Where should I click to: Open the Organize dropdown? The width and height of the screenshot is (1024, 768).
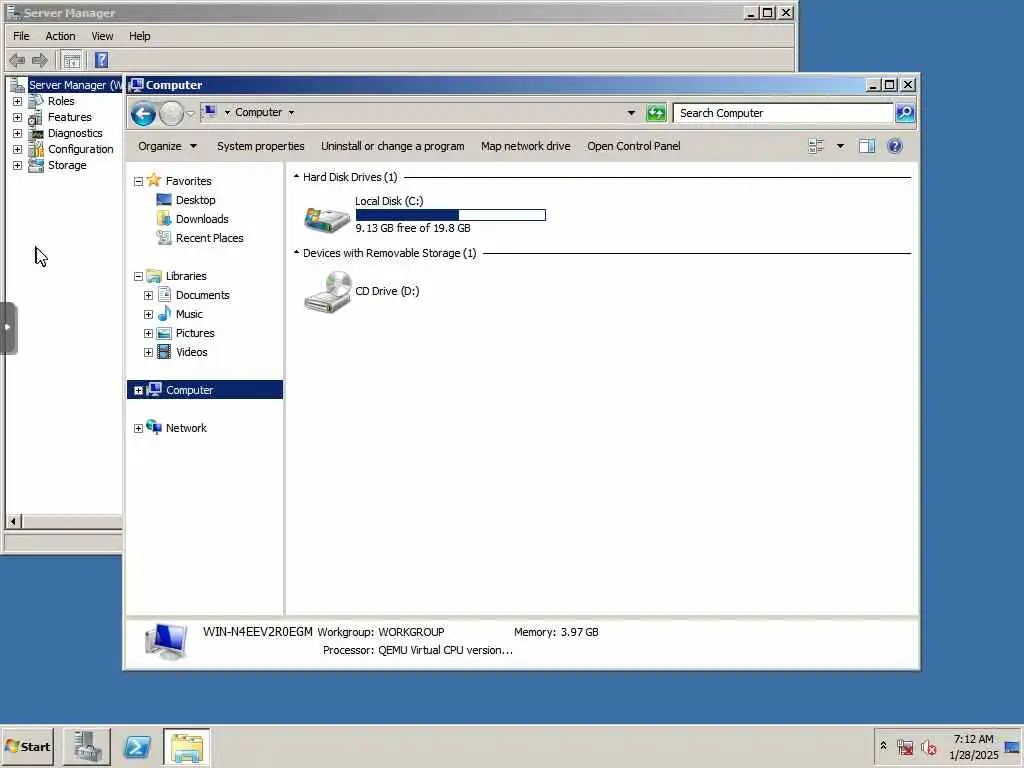point(167,146)
